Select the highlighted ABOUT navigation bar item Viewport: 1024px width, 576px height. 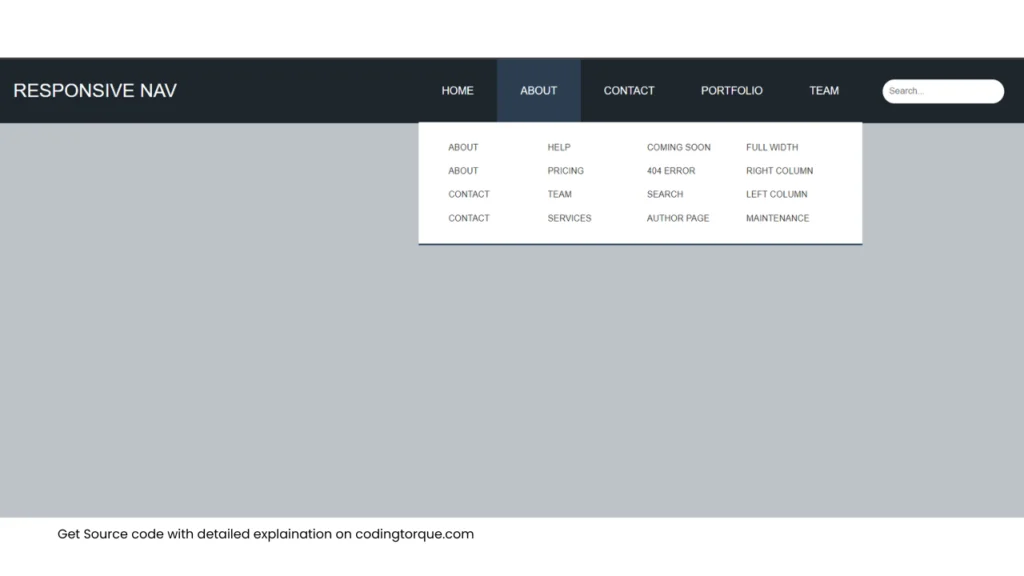pos(538,91)
